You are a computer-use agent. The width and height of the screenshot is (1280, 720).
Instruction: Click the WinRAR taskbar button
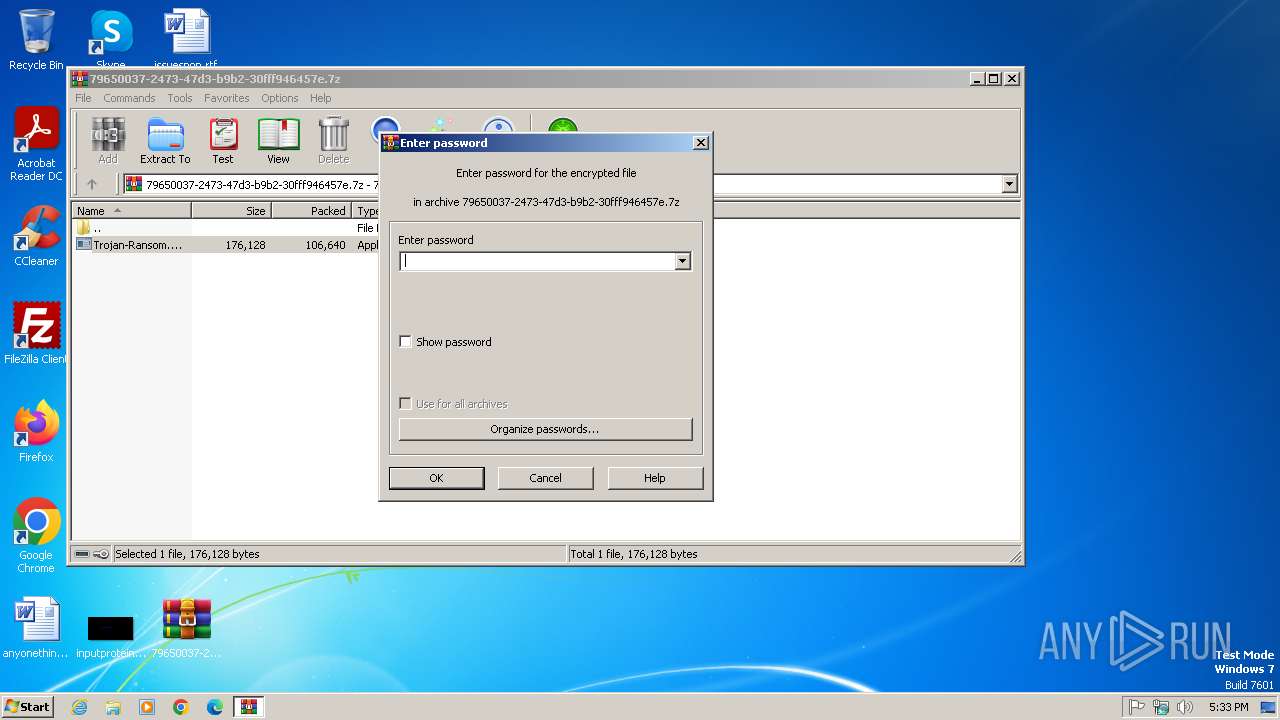[x=249, y=707]
